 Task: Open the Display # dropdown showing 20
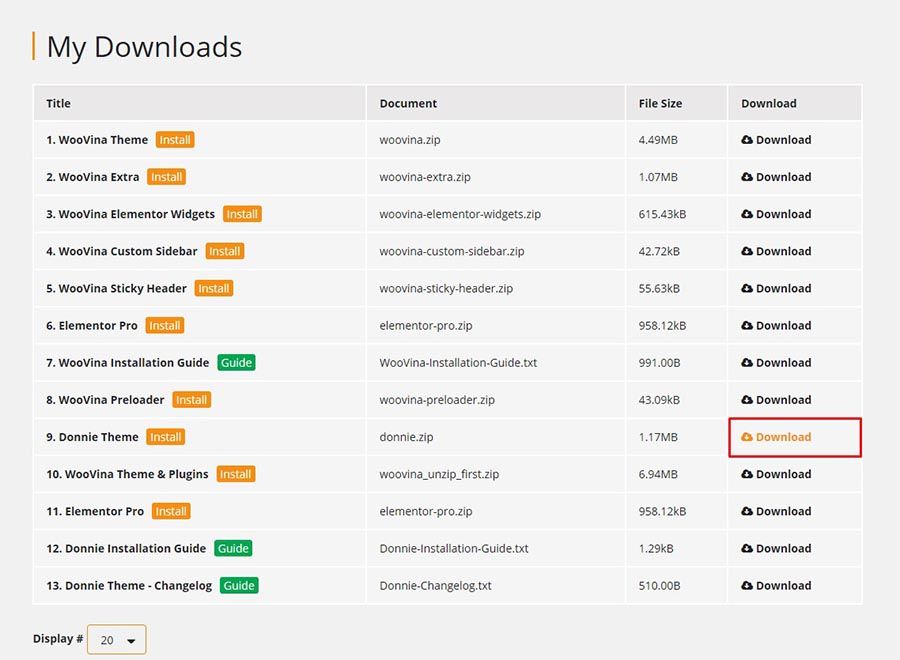click(117, 639)
